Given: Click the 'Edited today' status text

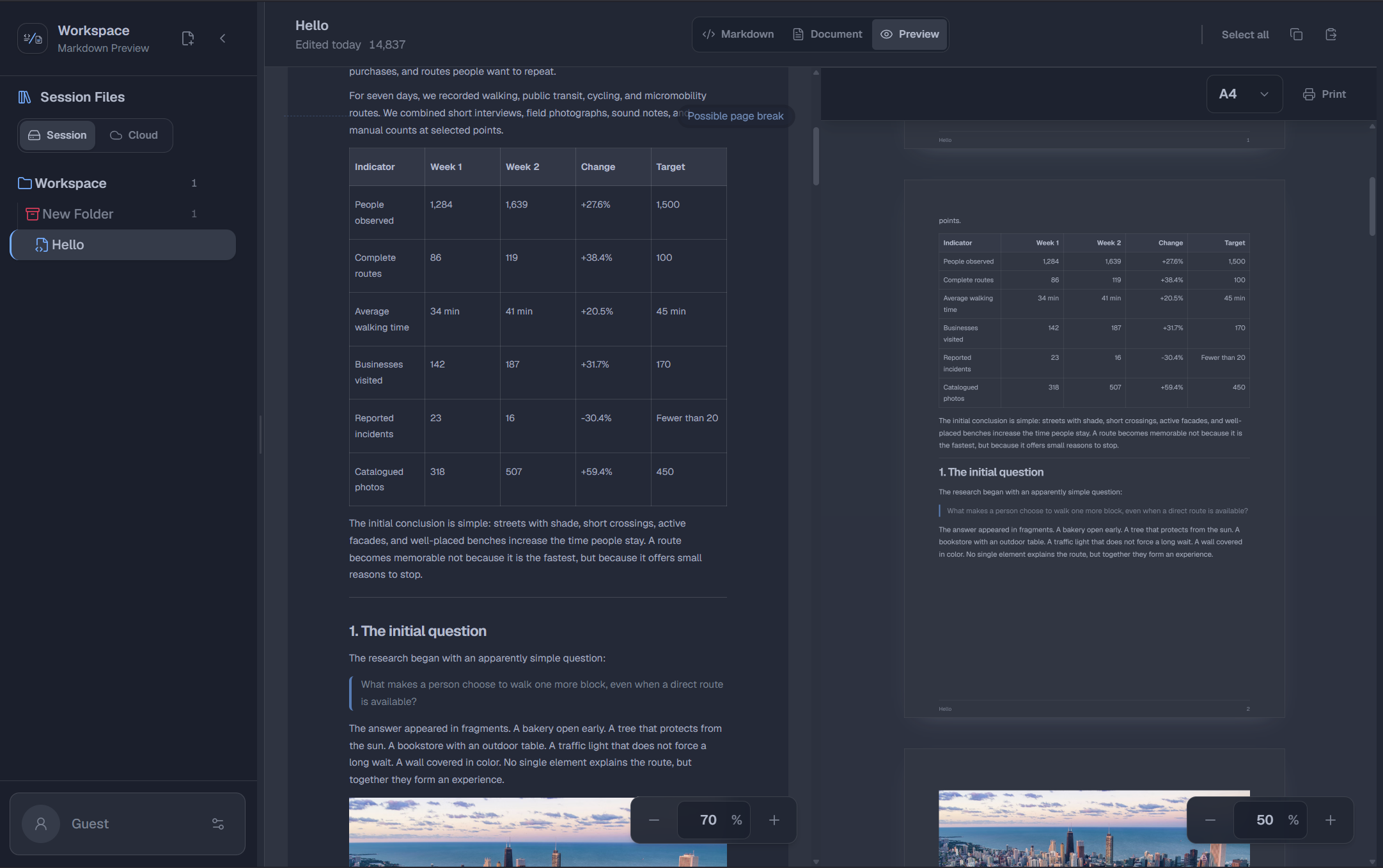Looking at the screenshot, I should [328, 45].
